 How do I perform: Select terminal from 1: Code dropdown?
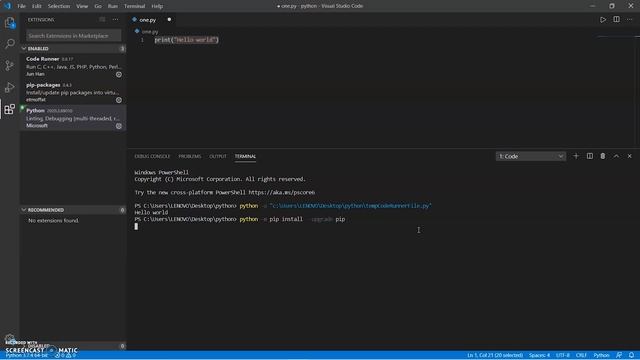click(x=531, y=156)
